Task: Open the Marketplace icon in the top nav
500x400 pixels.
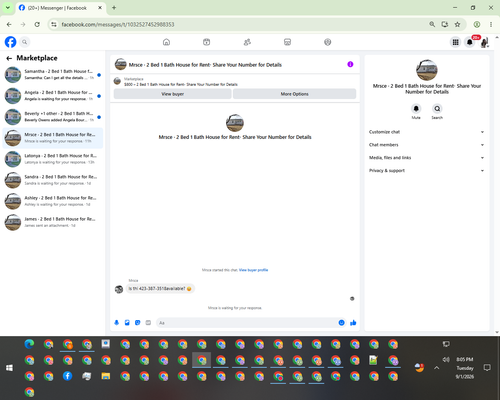Action: click(x=287, y=42)
